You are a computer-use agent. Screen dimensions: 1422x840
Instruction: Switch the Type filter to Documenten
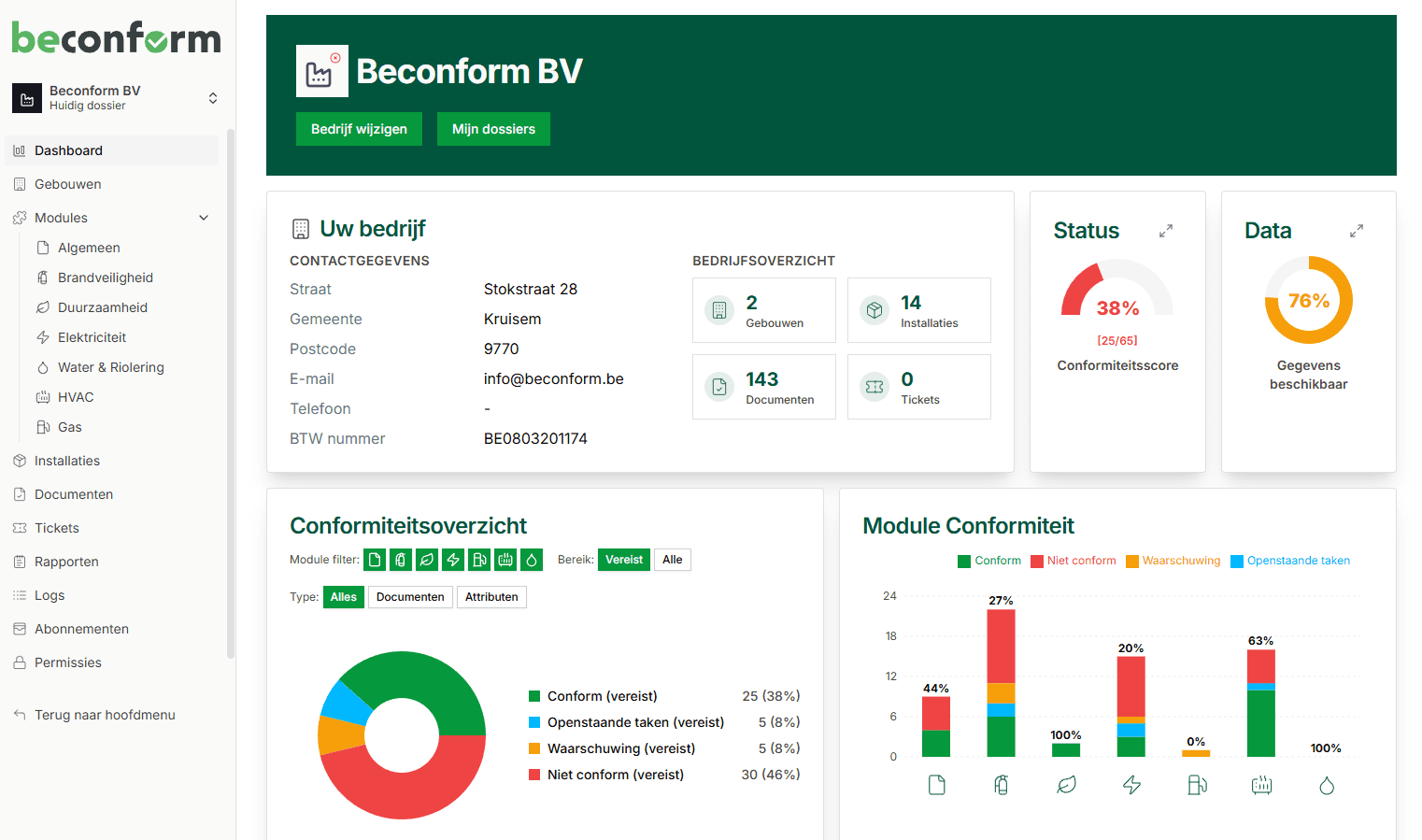coord(410,597)
